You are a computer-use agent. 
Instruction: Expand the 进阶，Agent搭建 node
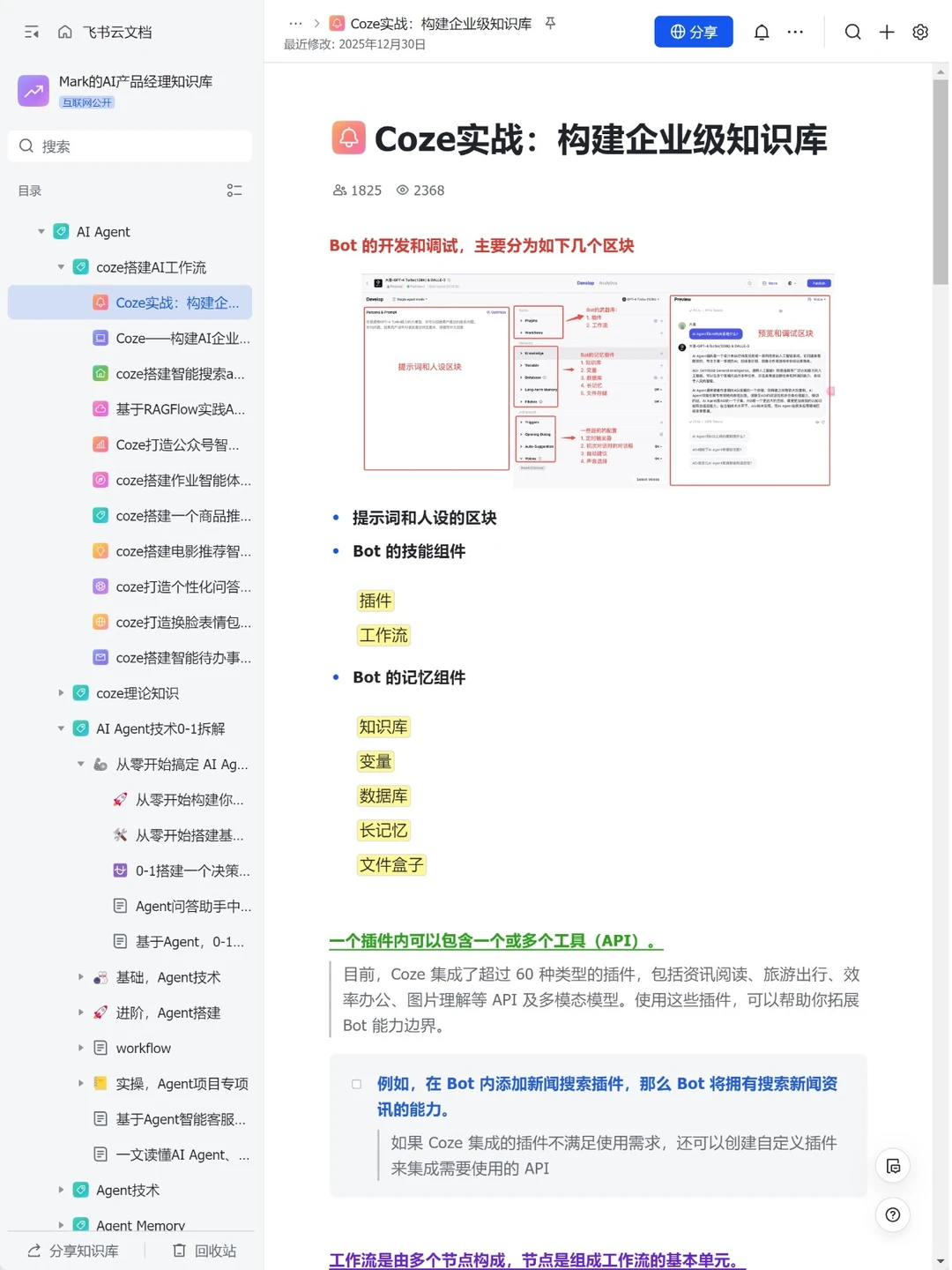pyautogui.click(x=80, y=1012)
